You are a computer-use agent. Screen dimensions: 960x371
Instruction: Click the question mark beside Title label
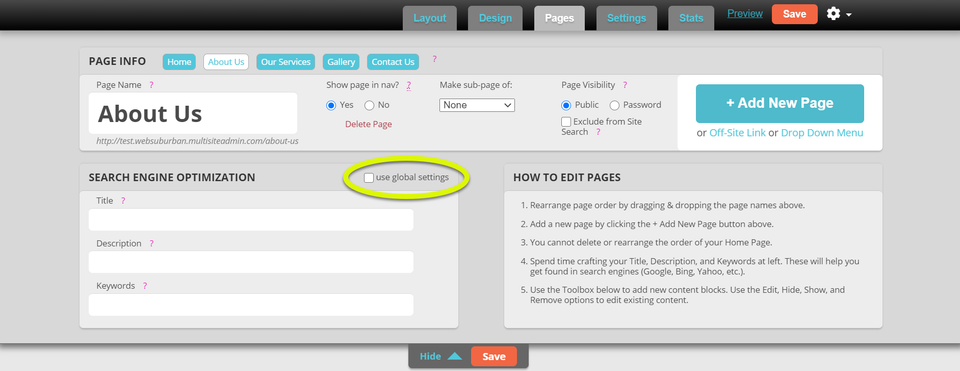click(x=123, y=201)
